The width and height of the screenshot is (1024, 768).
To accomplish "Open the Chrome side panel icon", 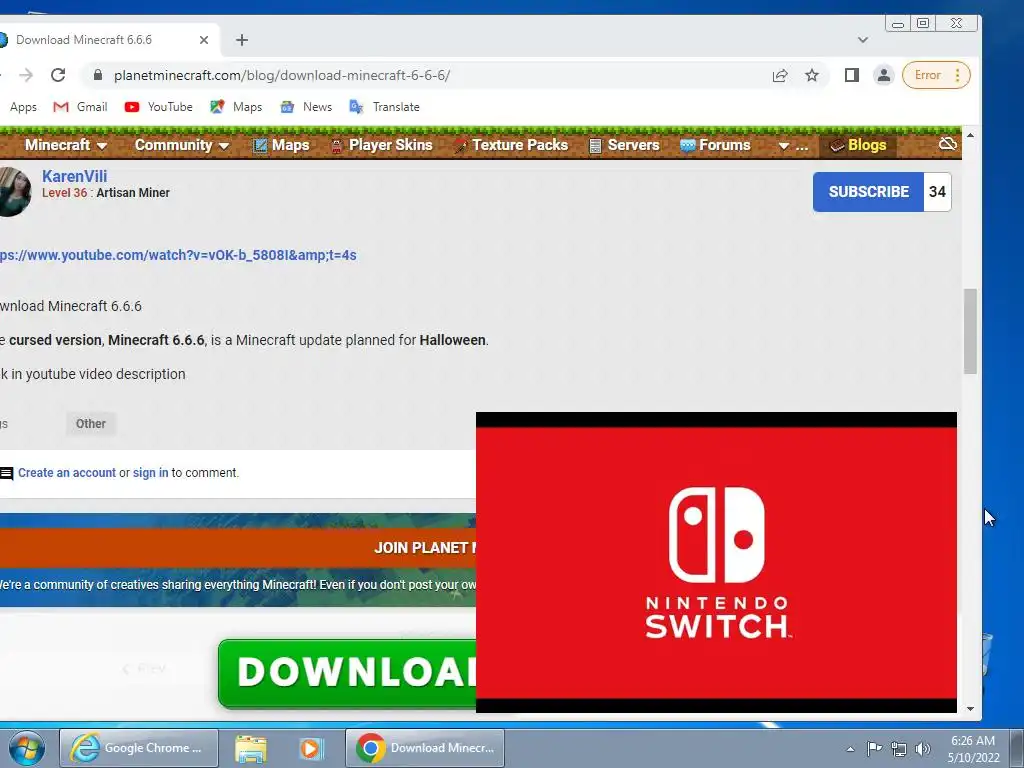I will 852,75.
